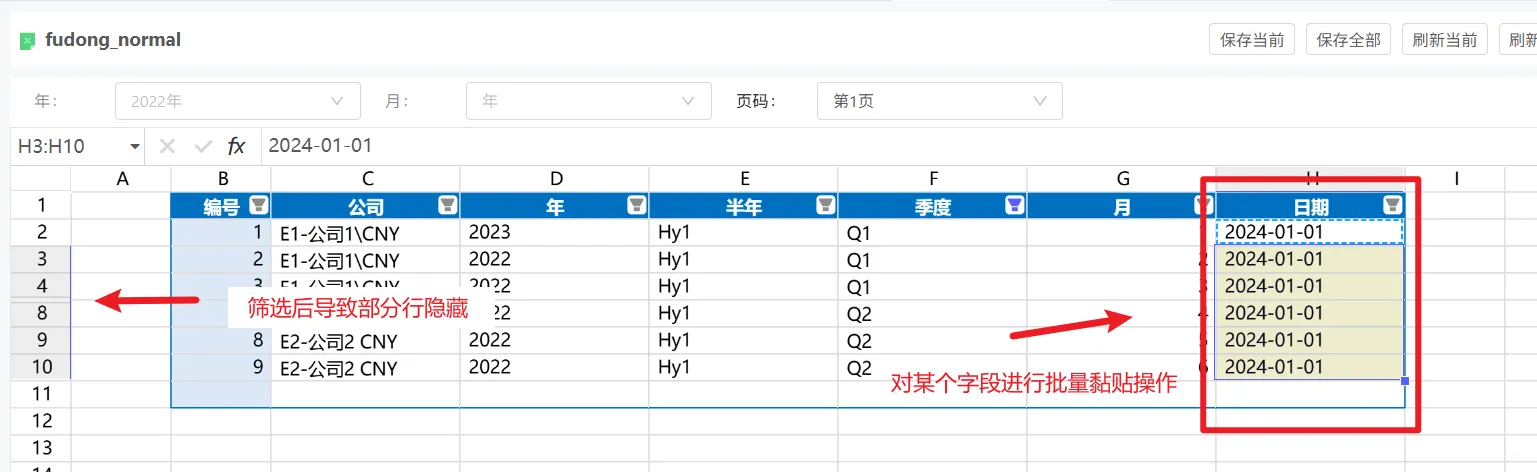1537x472 pixels.
Task: Confirm formula entry with checkmark icon
Action: coord(203,146)
